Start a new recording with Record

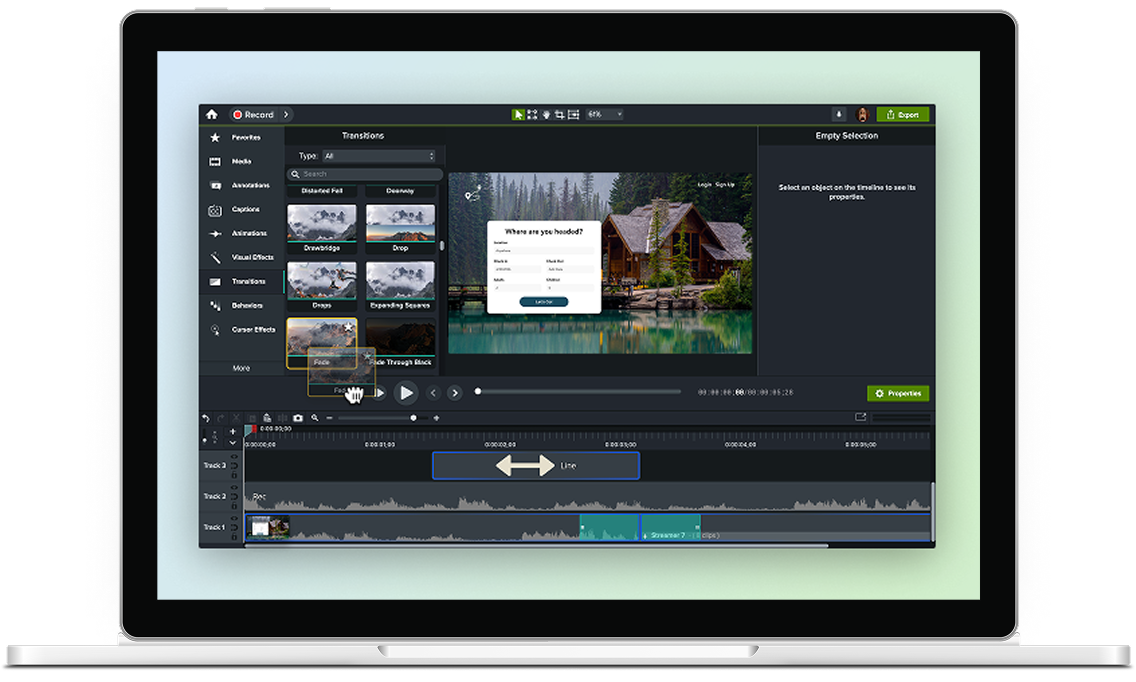point(253,115)
